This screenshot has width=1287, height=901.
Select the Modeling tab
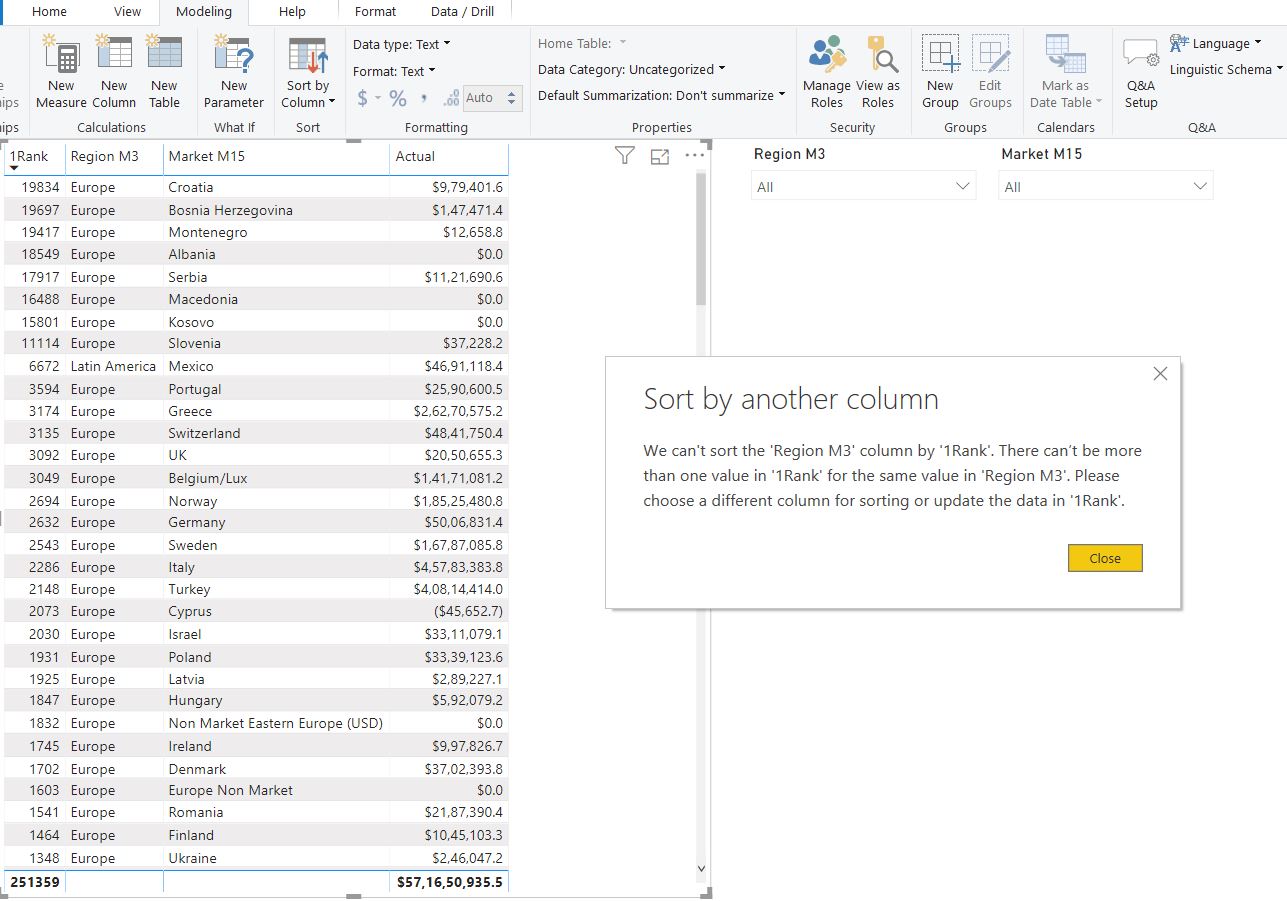point(203,12)
